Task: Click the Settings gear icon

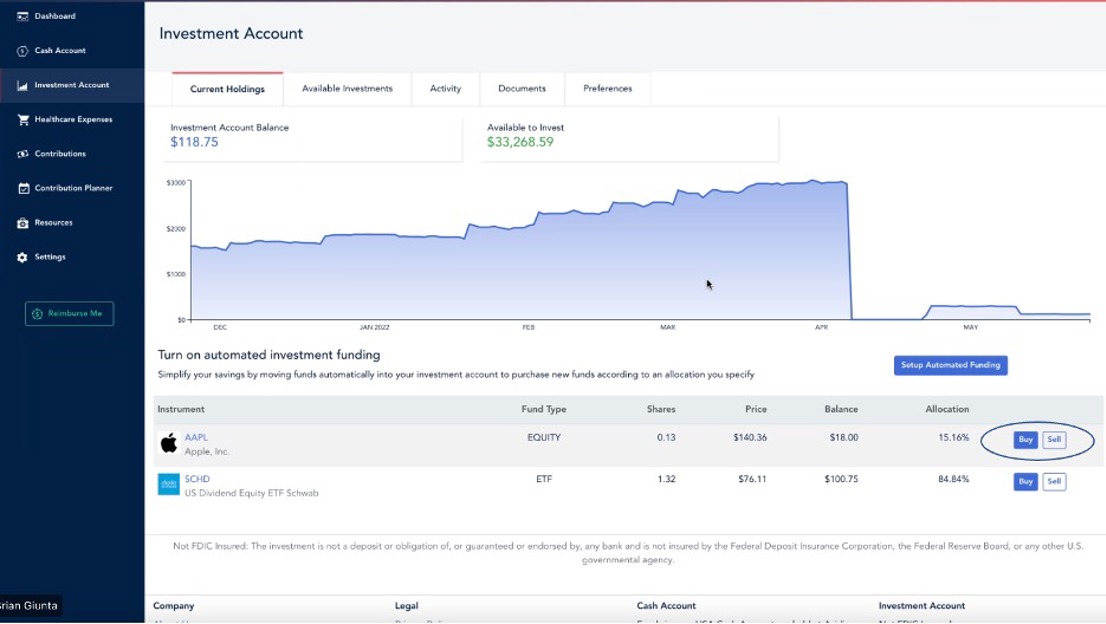Action: [x=22, y=257]
